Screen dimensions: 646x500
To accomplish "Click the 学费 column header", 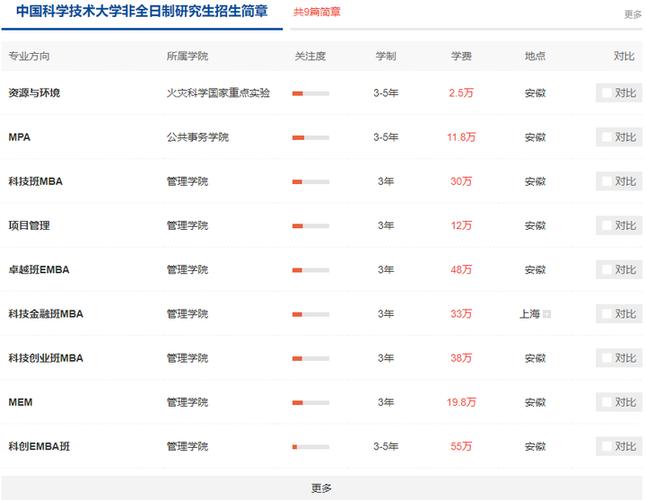I will tap(461, 56).
